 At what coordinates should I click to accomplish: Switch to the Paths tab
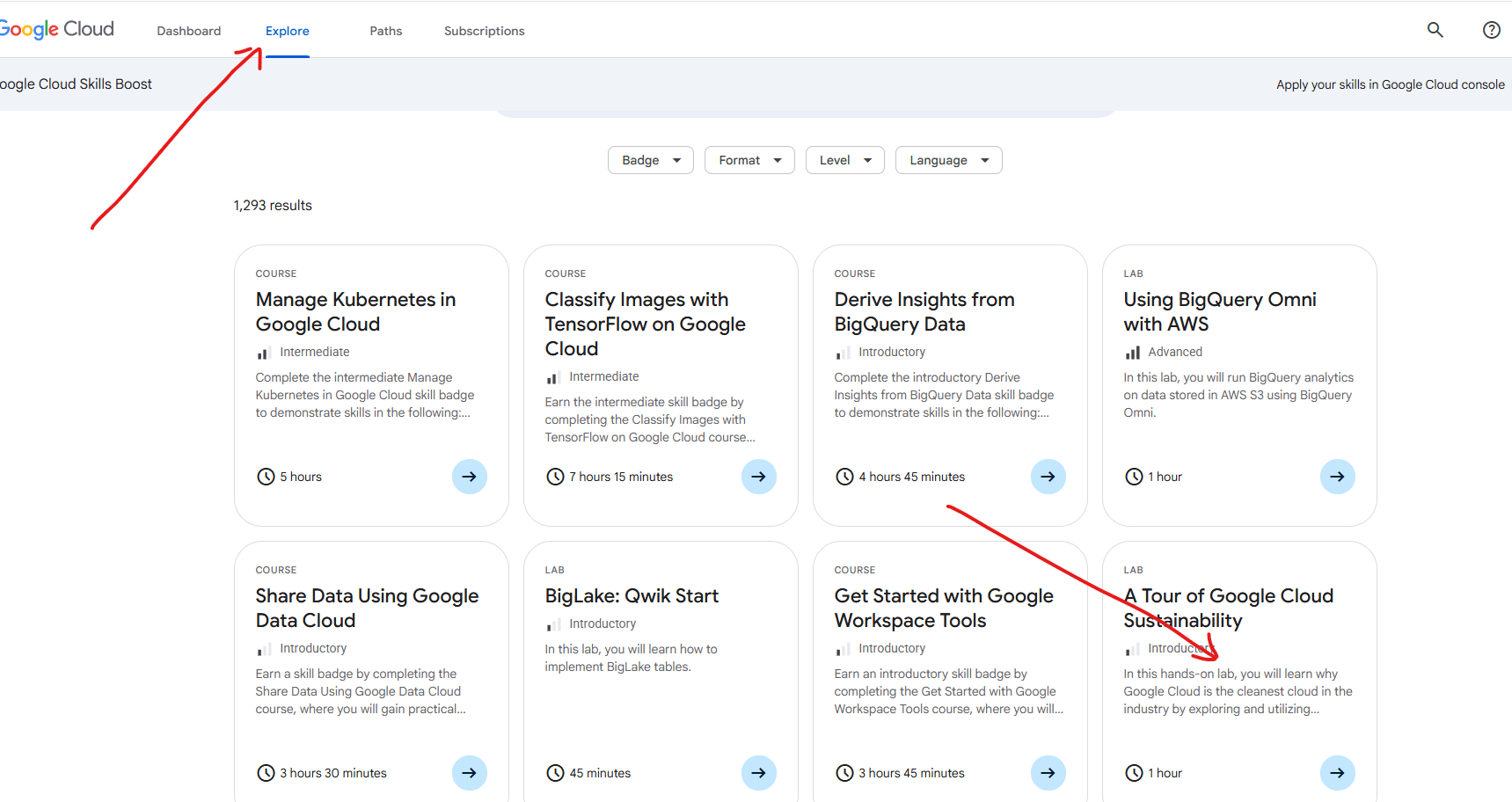pyautogui.click(x=386, y=31)
